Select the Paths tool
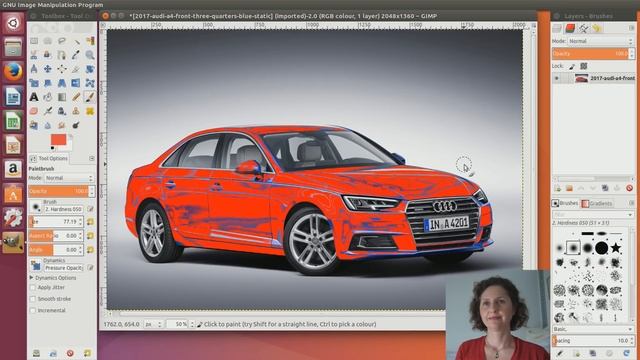The height and width of the screenshot is (360, 640). point(62,55)
